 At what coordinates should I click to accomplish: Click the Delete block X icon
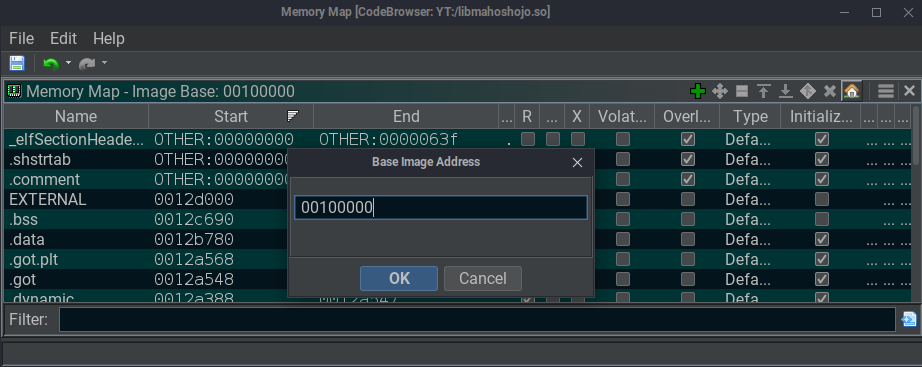(830, 91)
